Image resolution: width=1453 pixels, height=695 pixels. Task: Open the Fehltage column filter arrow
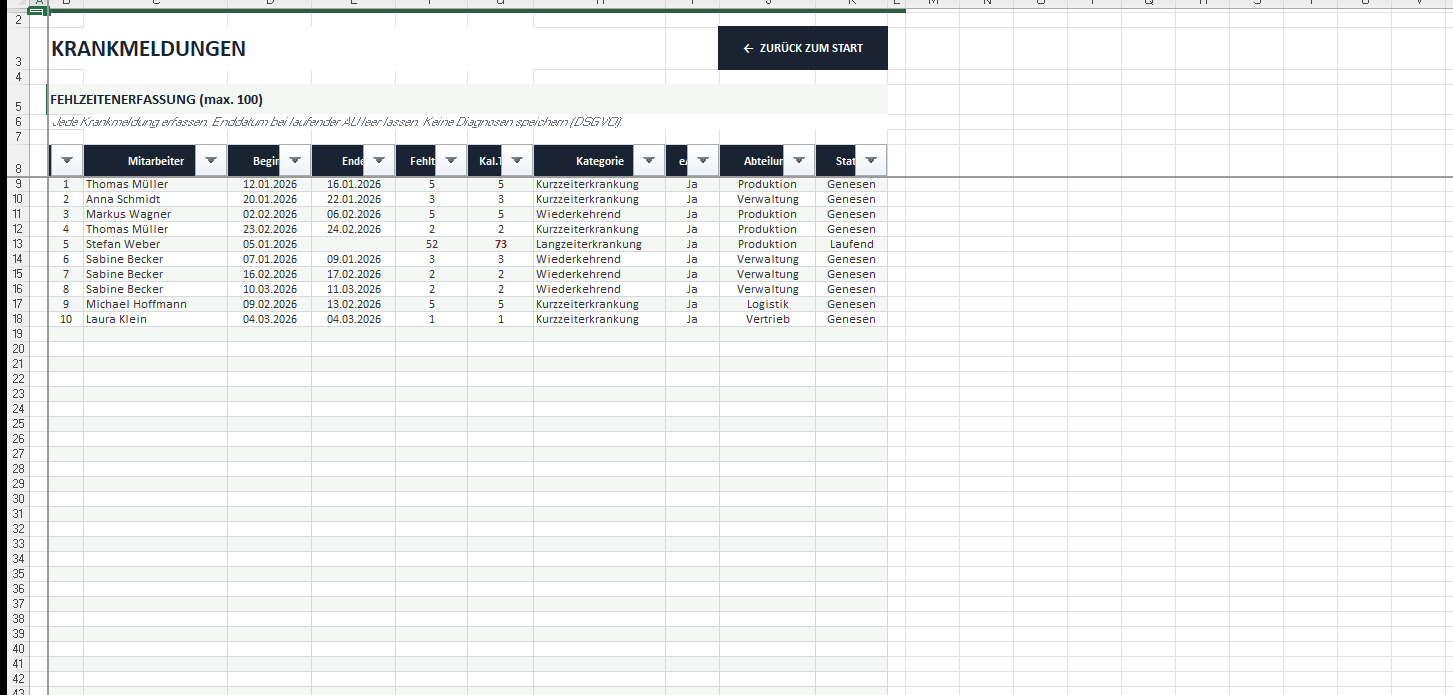coord(450,161)
